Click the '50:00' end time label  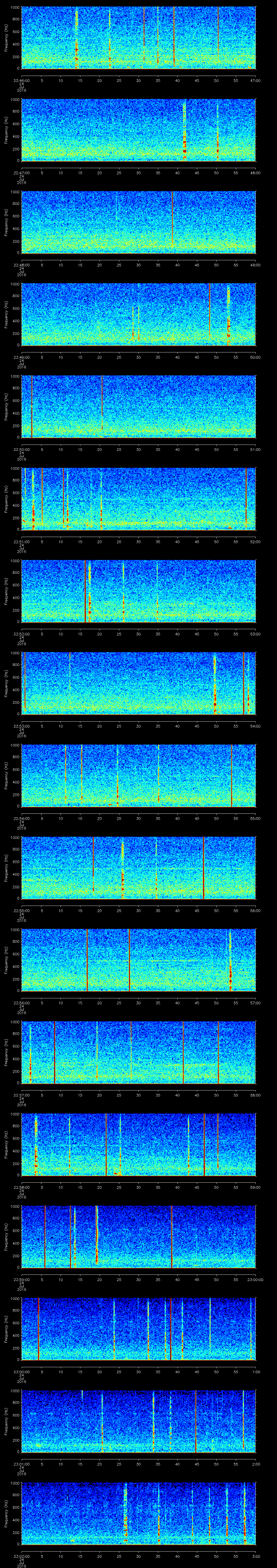(255, 357)
